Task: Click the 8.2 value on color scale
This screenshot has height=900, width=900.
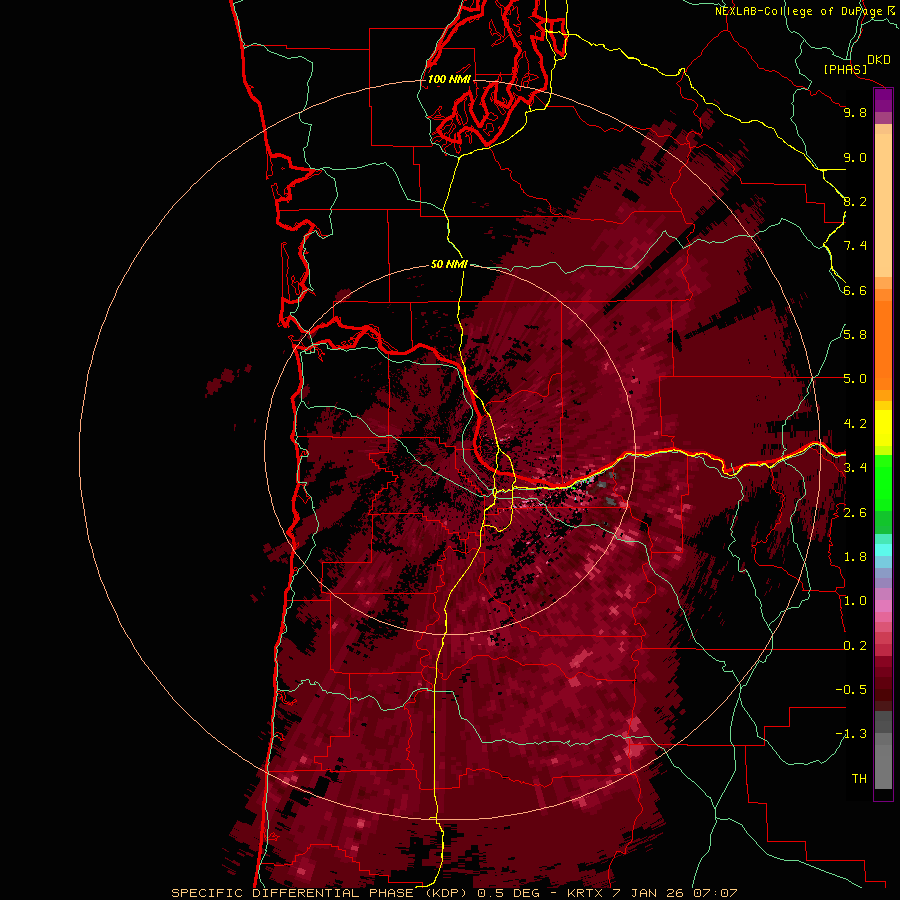Action: 855,201
